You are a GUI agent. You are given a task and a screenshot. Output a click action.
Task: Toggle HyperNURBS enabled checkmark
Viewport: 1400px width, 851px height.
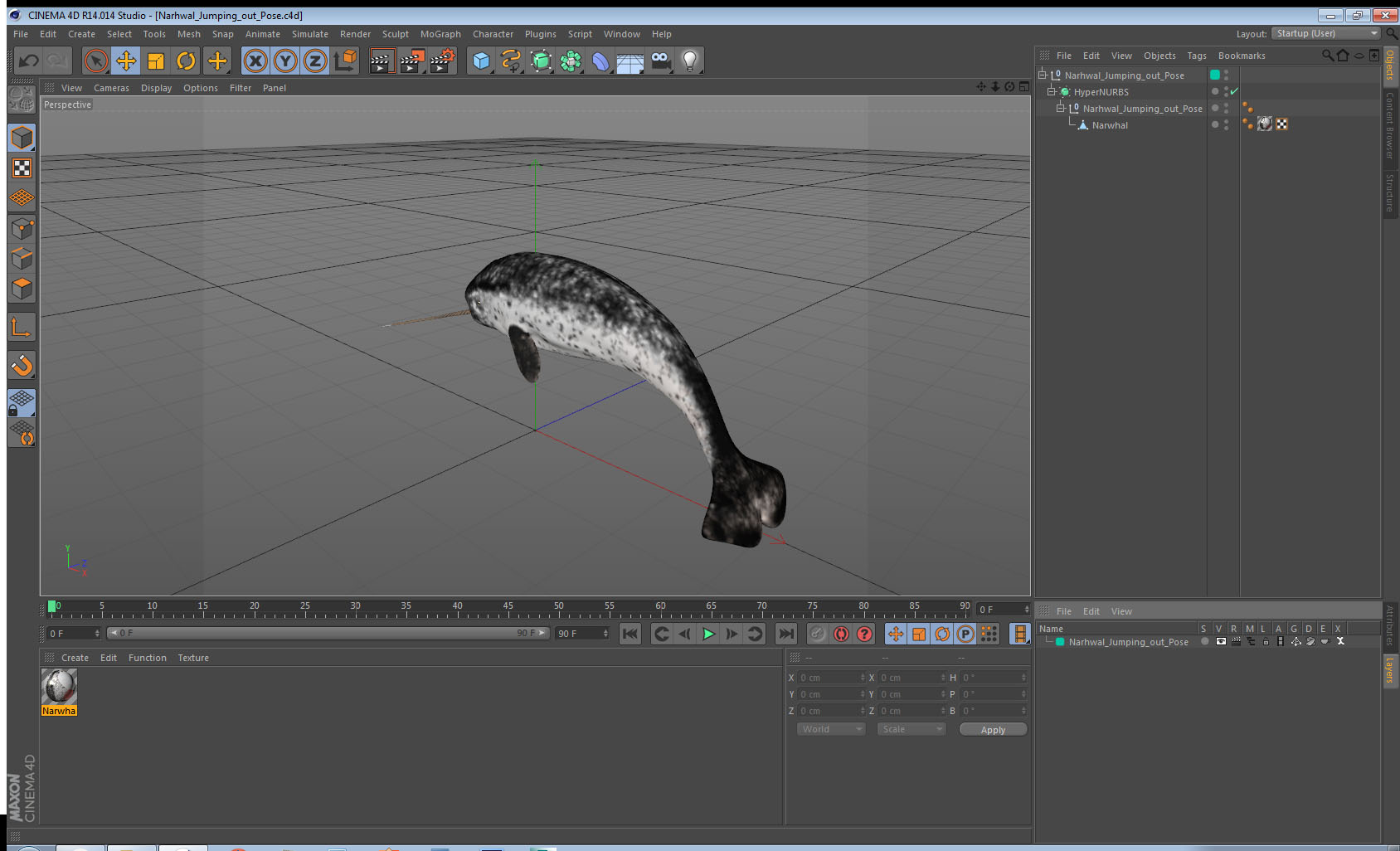(1234, 91)
